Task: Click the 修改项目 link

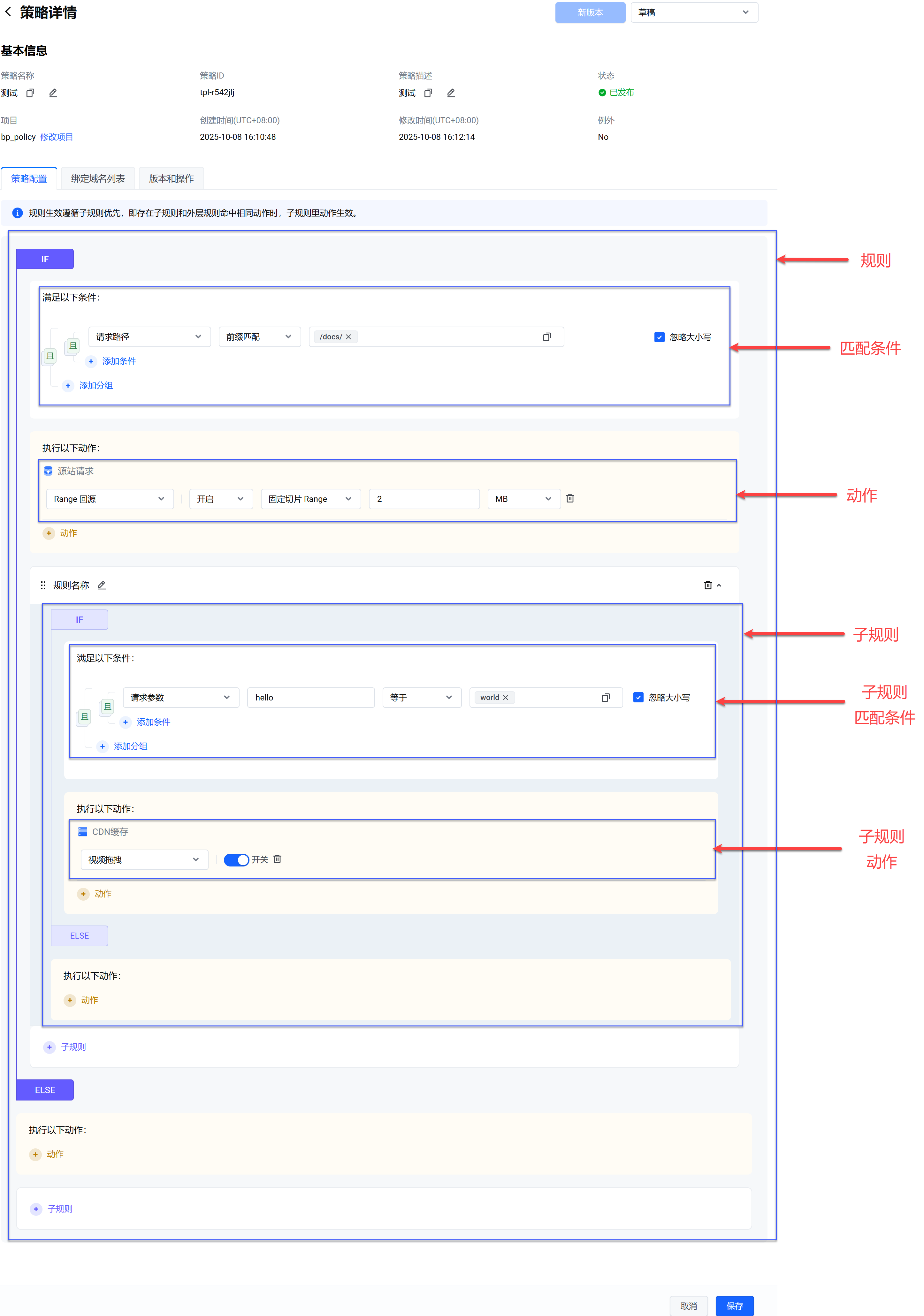Action: [56, 137]
